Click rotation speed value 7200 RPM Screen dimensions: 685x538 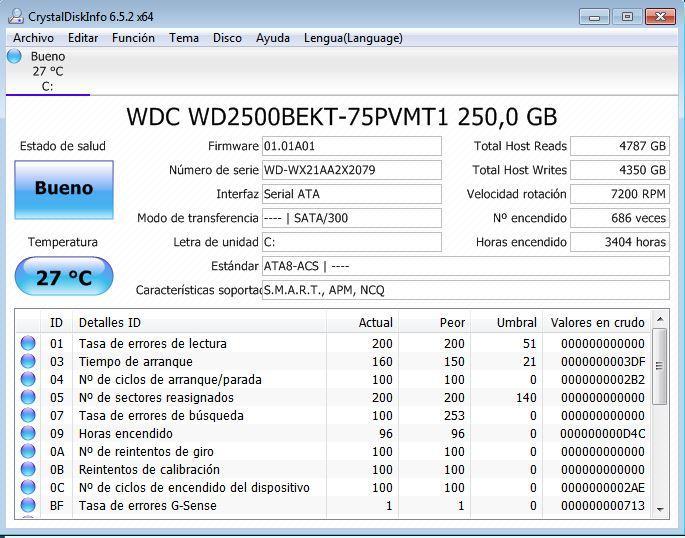[x=620, y=194]
